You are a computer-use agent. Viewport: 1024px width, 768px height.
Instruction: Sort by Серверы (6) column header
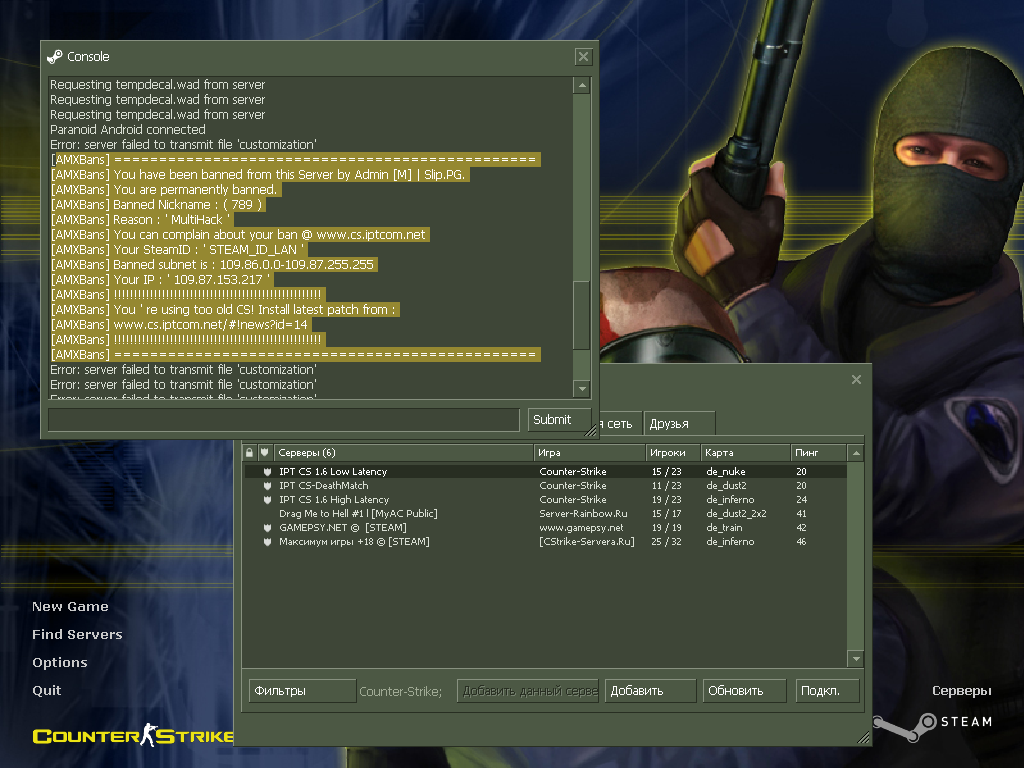point(403,453)
